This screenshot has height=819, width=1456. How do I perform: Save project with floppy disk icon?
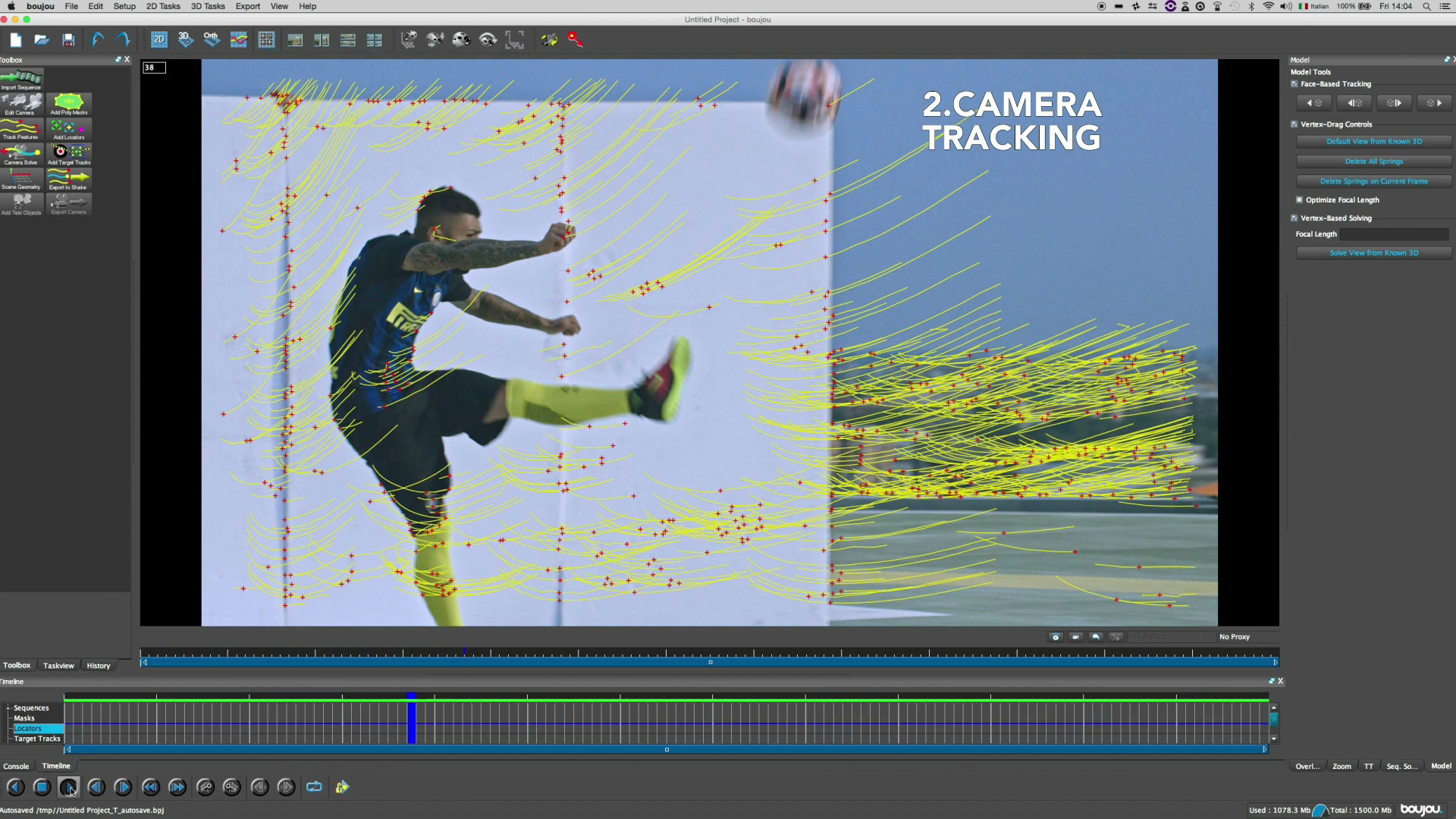tap(68, 40)
